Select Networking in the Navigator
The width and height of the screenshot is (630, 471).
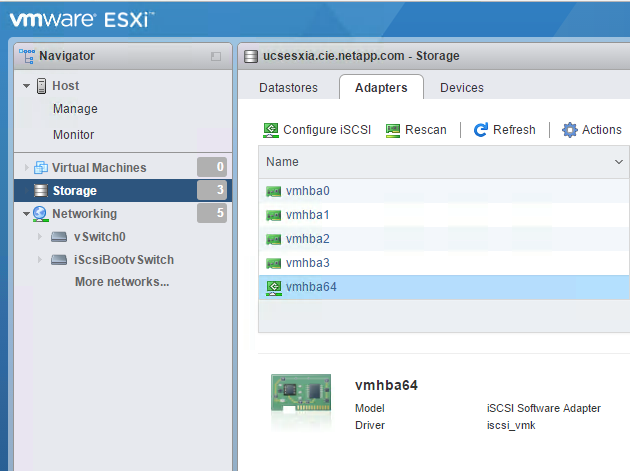tap(85, 214)
